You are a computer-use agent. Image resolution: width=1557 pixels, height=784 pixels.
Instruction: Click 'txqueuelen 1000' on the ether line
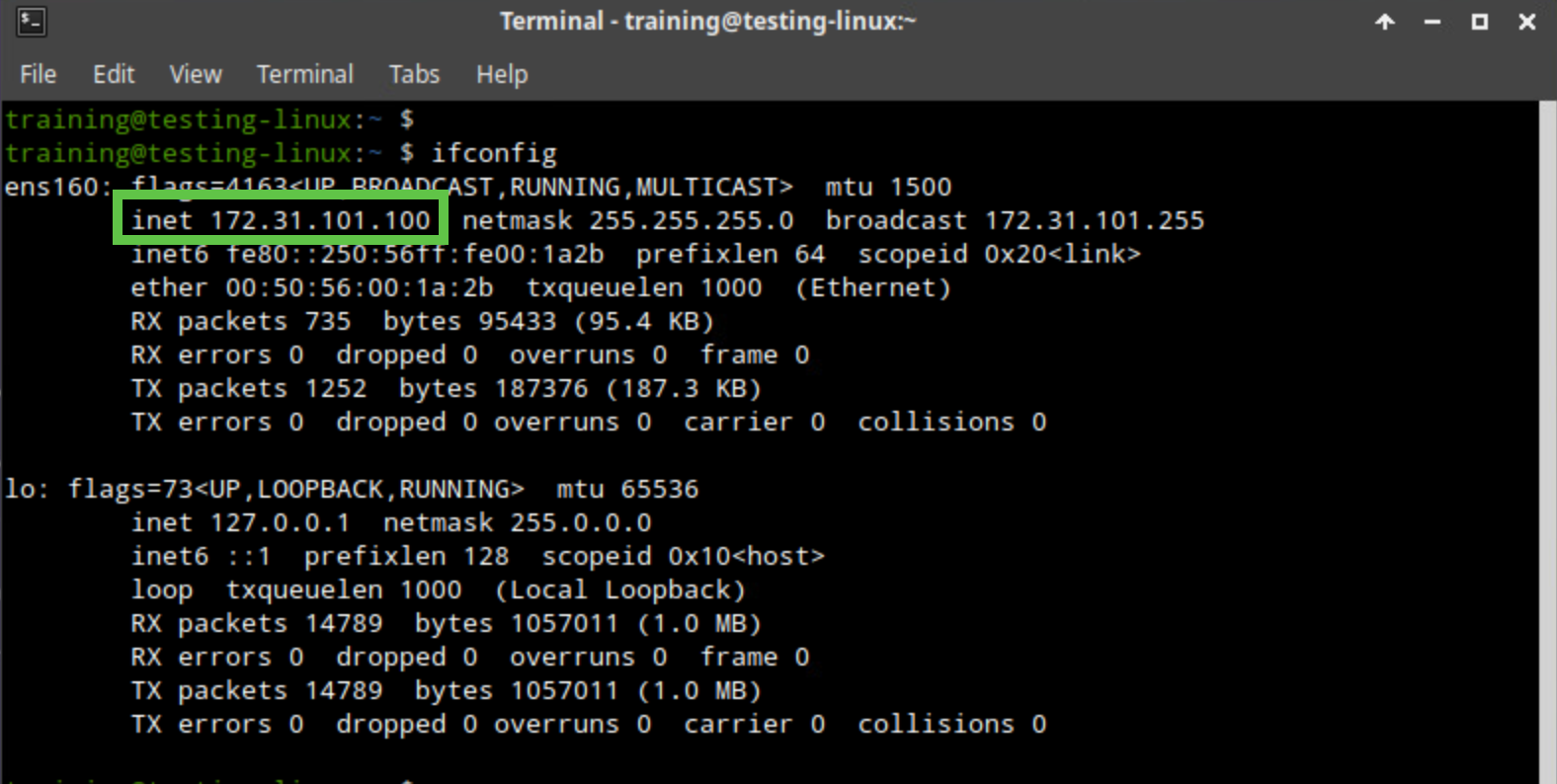644,287
